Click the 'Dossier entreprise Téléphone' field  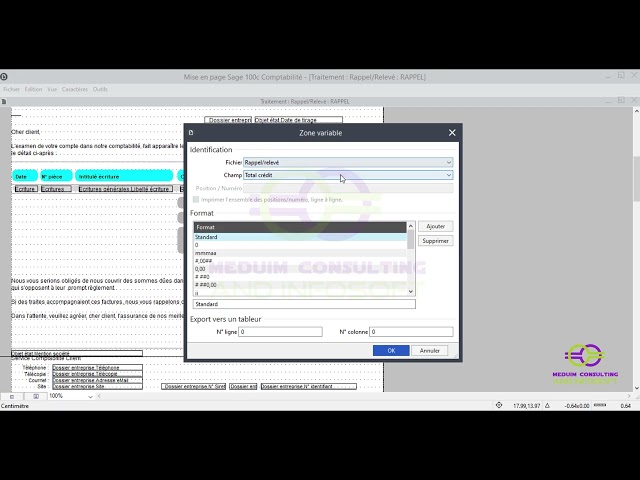(x=97, y=368)
